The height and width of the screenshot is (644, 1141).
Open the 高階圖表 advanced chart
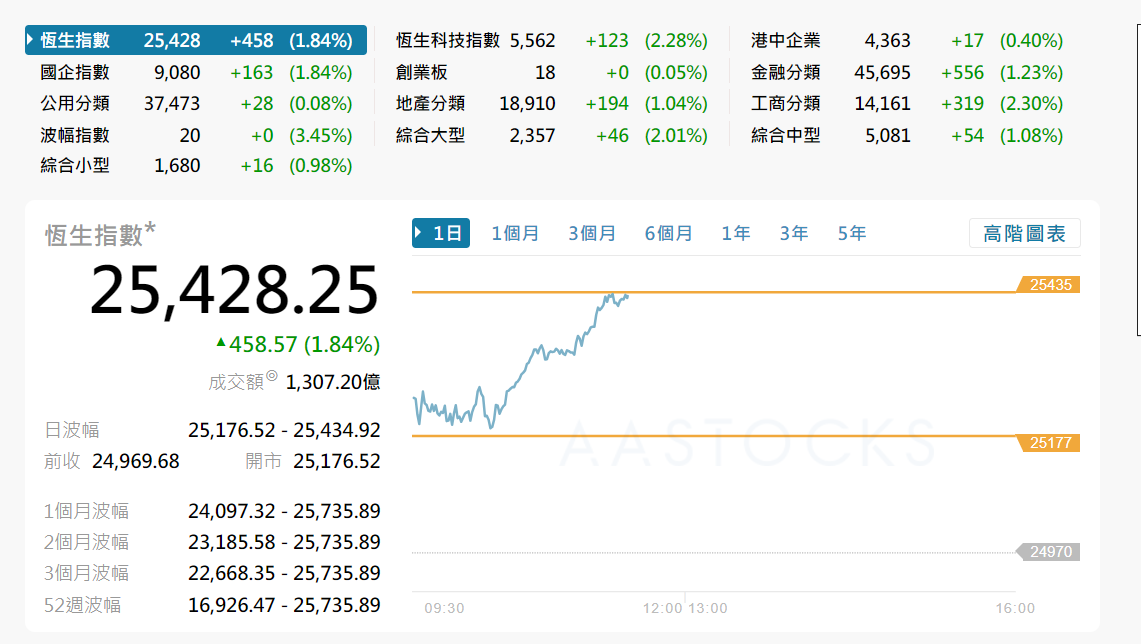click(x=1024, y=232)
